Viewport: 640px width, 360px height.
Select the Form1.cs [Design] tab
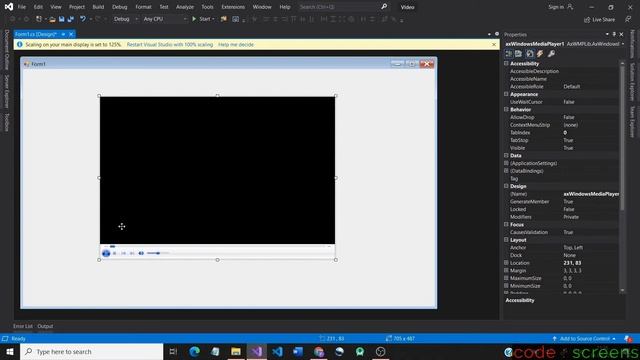coord(36,34)
